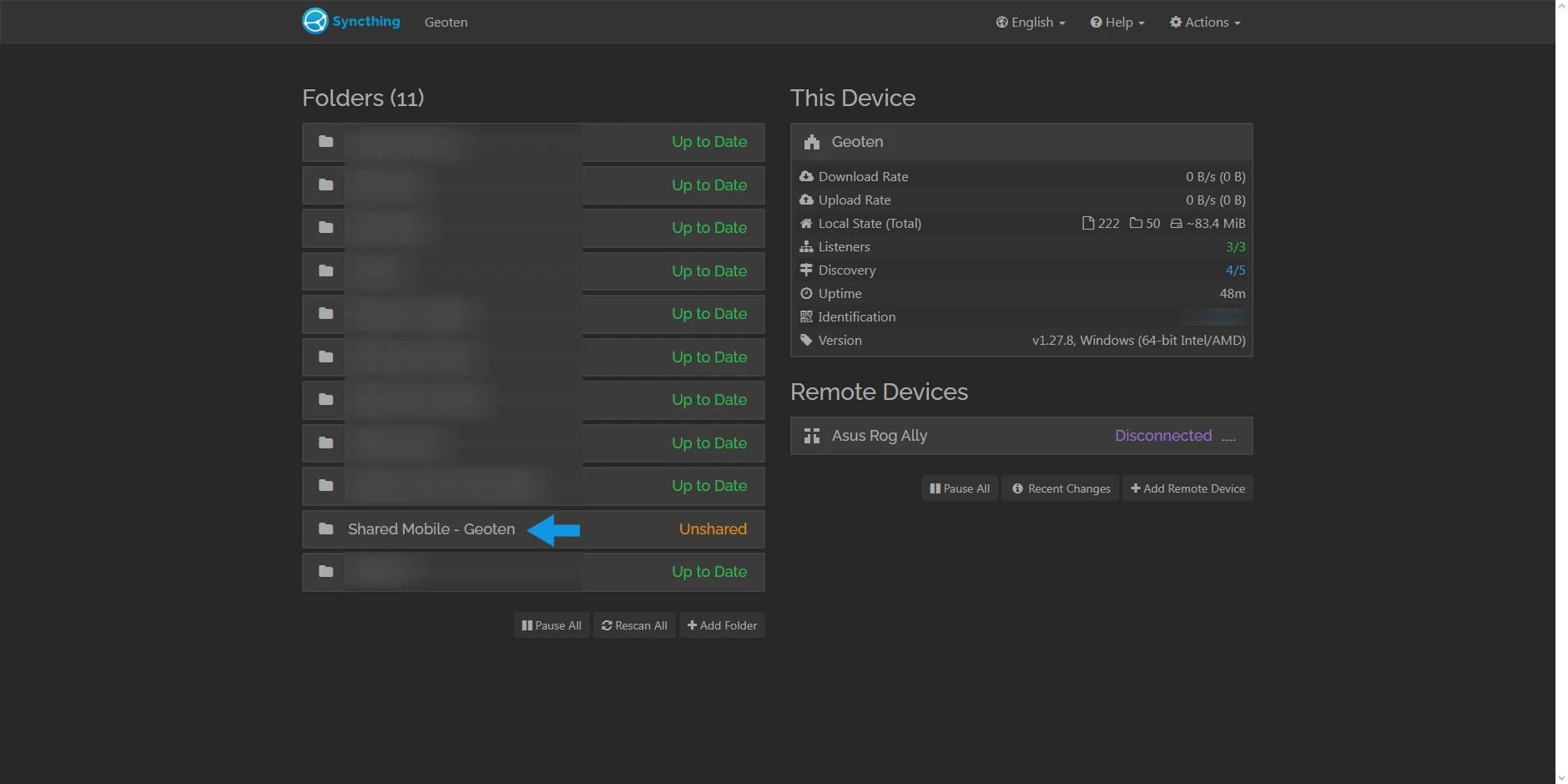
Task: Click the Rescan All button
Action: coord(633,625)
